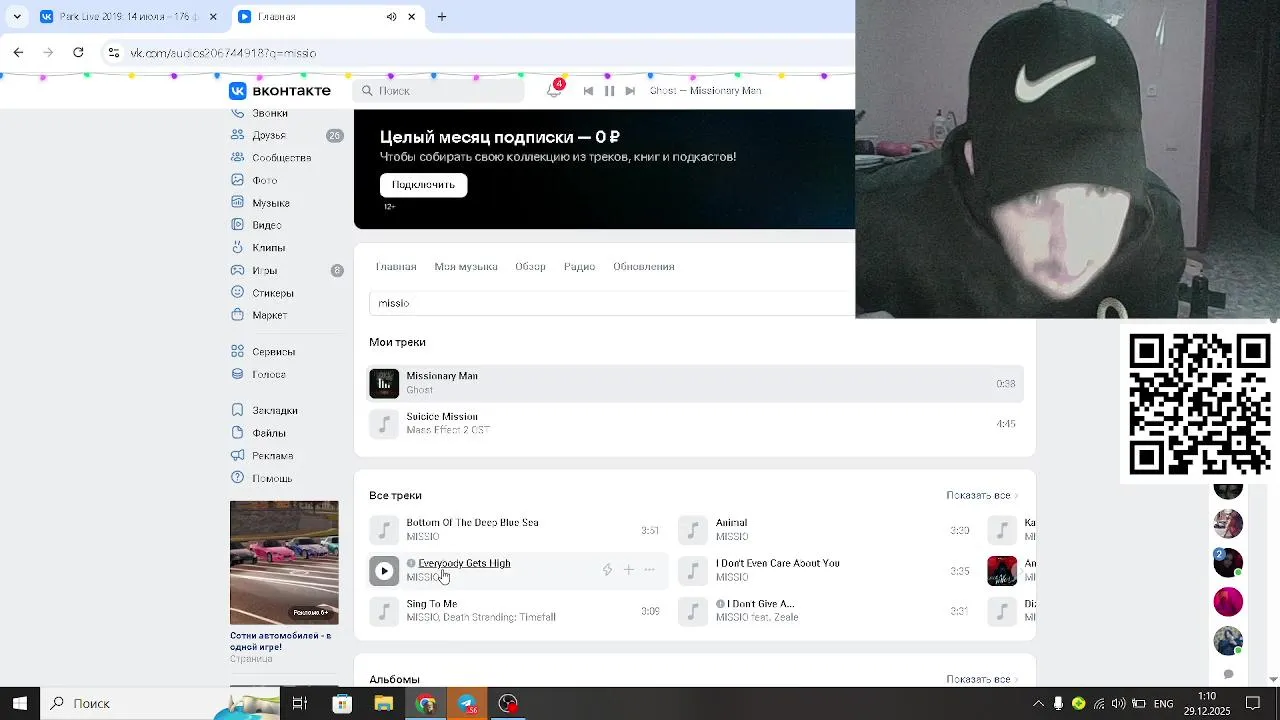1280x720 pixels.
Task: Open Музыка in left sidebar
Action: pos(270,203)
